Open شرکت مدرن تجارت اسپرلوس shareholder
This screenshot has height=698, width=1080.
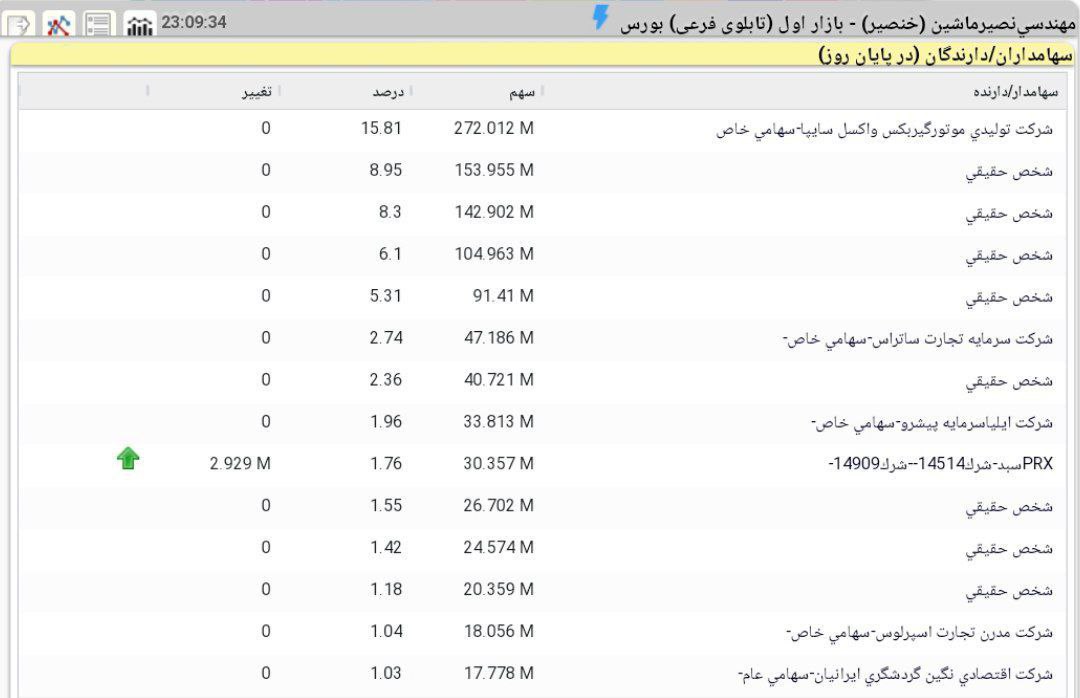pyautogui.click(x=919, y=632)
